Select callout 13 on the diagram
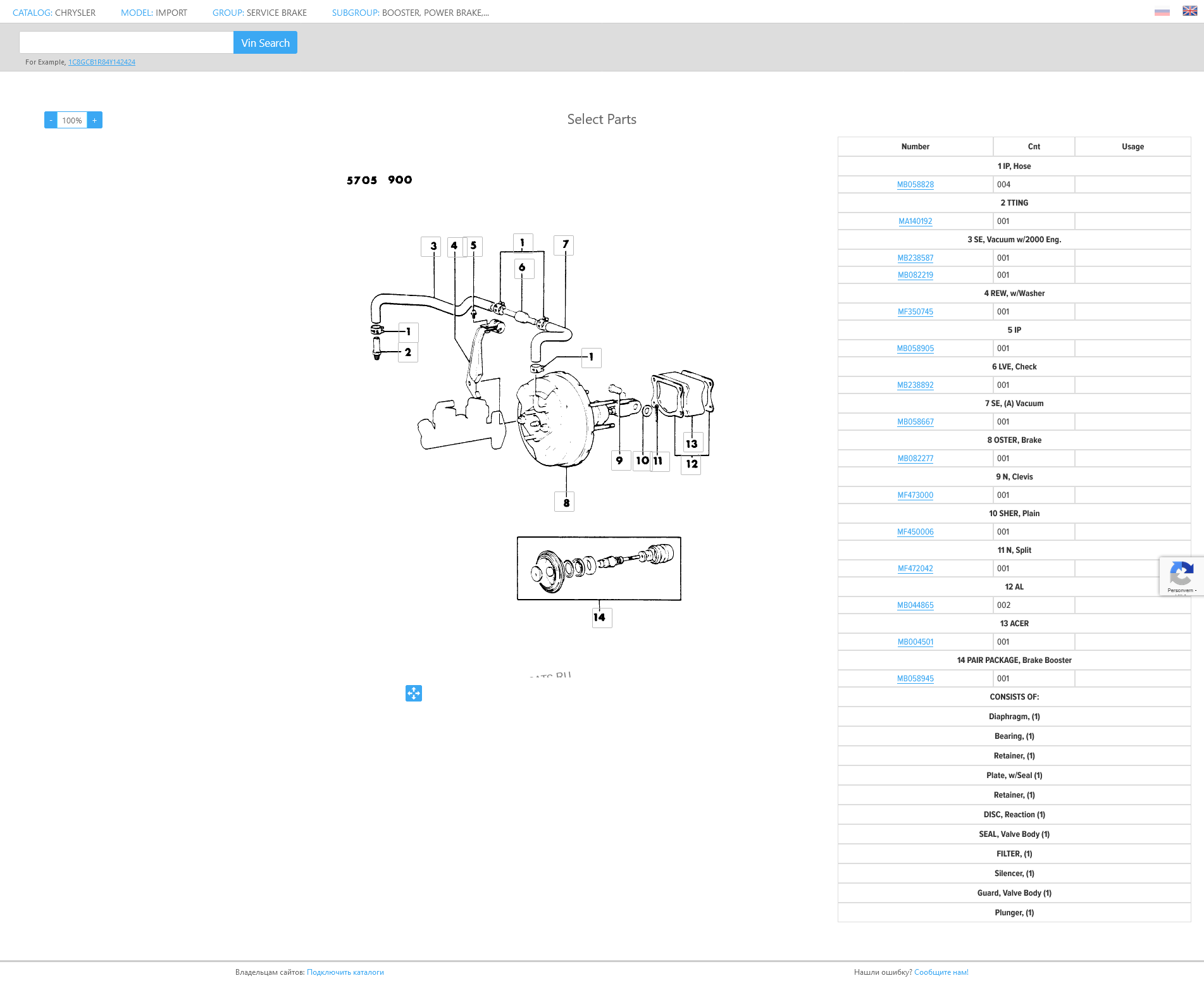1204x983 pixels. tap(693, 443)
